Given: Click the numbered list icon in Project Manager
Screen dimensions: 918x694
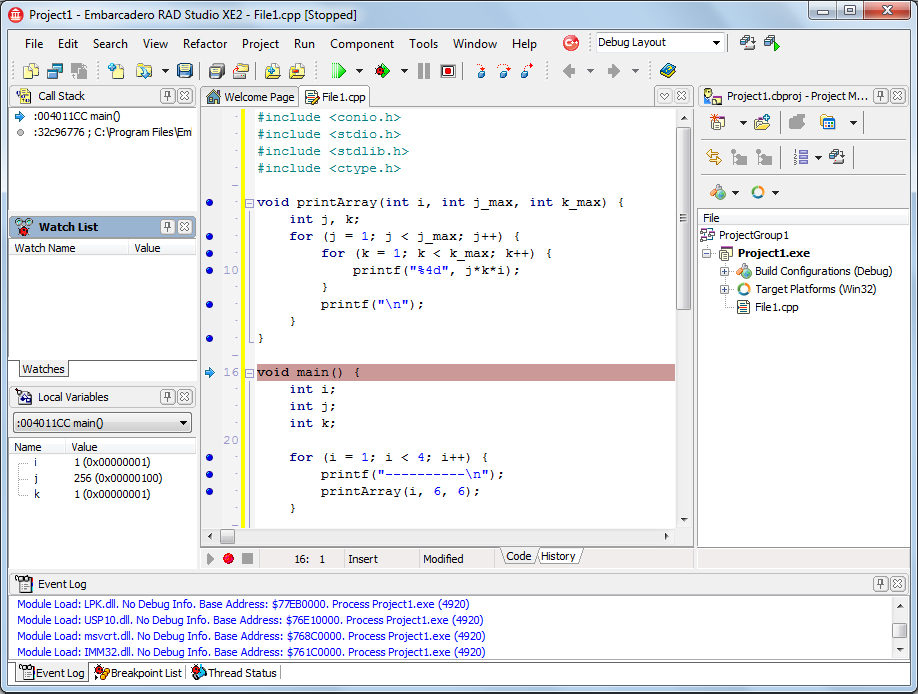Looking at the screenshot, I should click(x=801, y=157).
